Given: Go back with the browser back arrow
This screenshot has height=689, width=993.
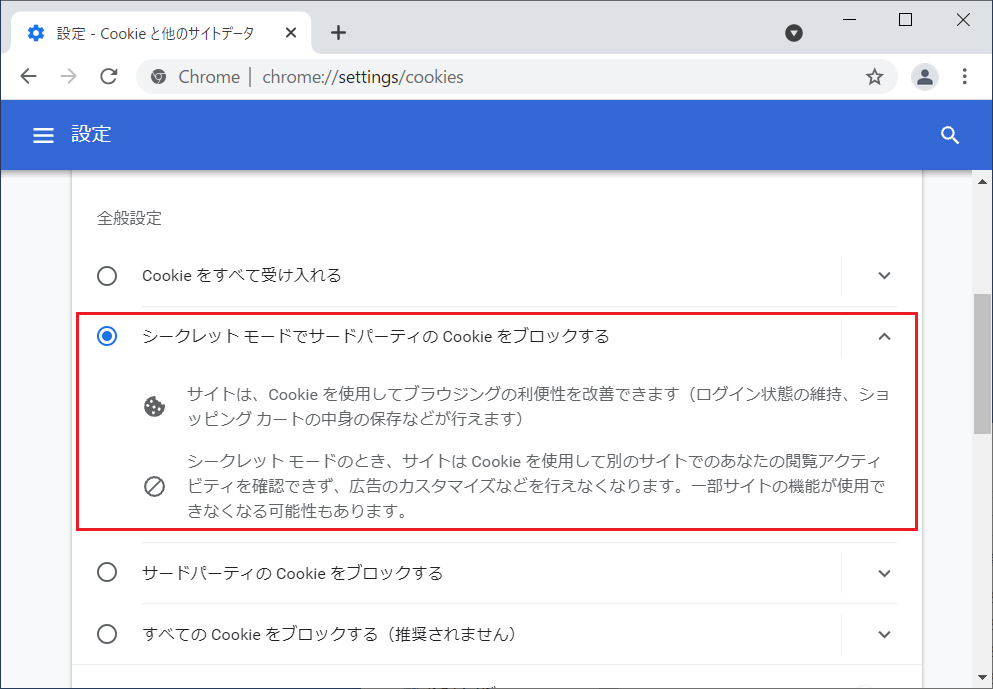Looking at the screenshot, I should click(x=28, y=77).
